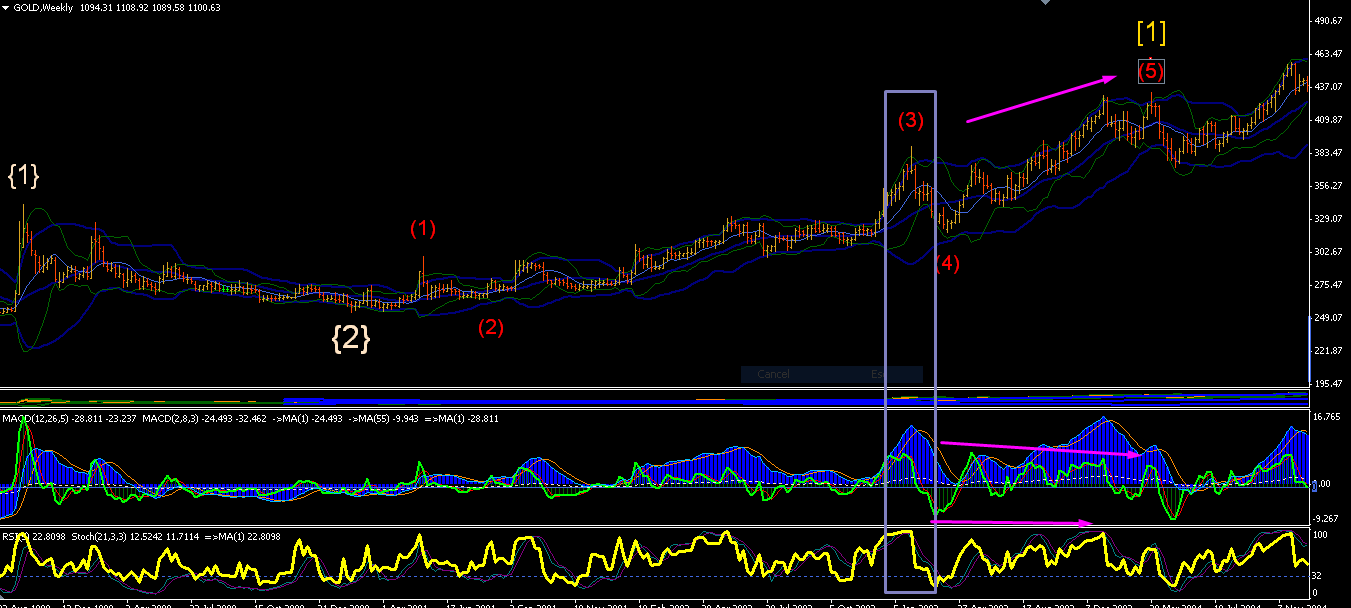
Task: Select the magenta divergence arrow on MACD
Action: point(1041,448)
